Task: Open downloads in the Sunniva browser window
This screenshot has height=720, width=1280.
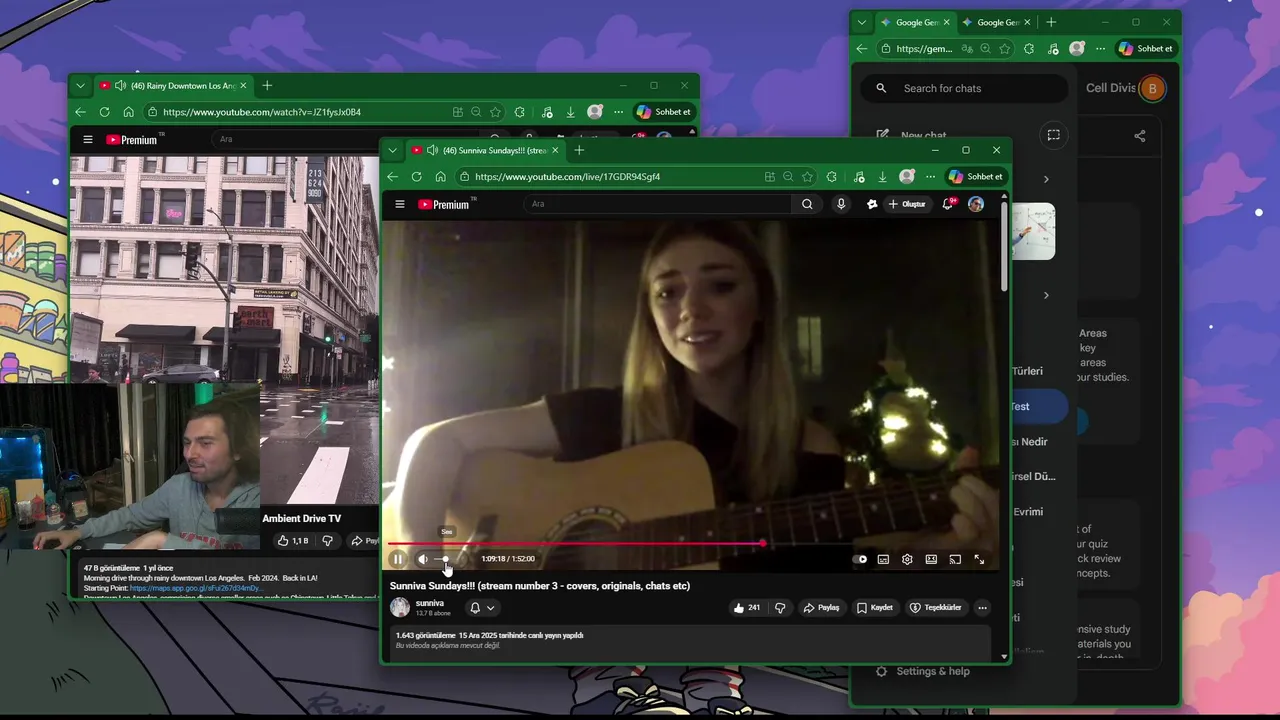Action: 882,177
